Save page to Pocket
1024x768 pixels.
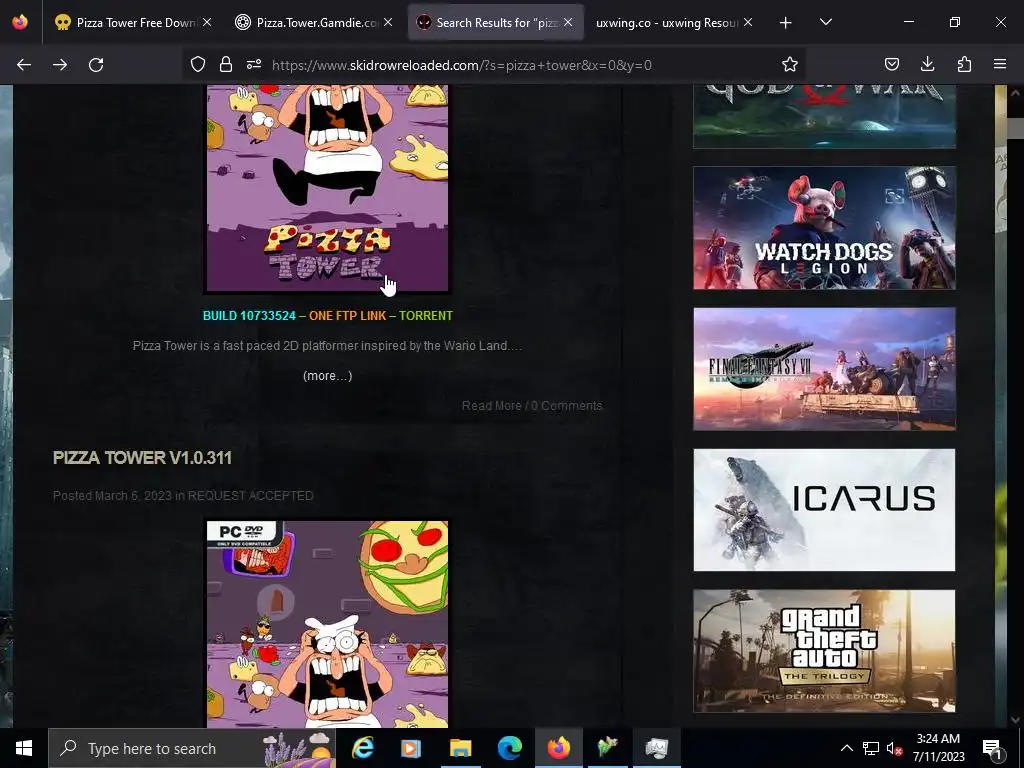click(891, 64)
